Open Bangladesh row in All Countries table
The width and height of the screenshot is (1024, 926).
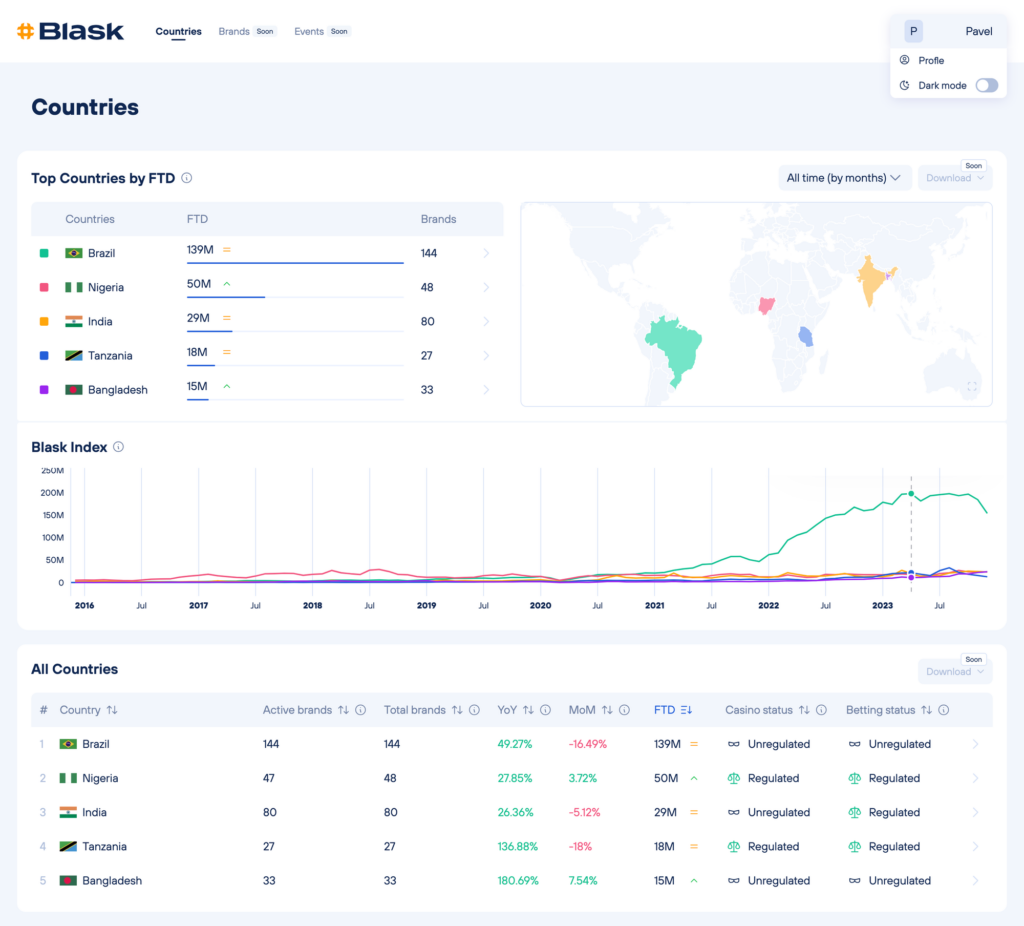[512, 881]
